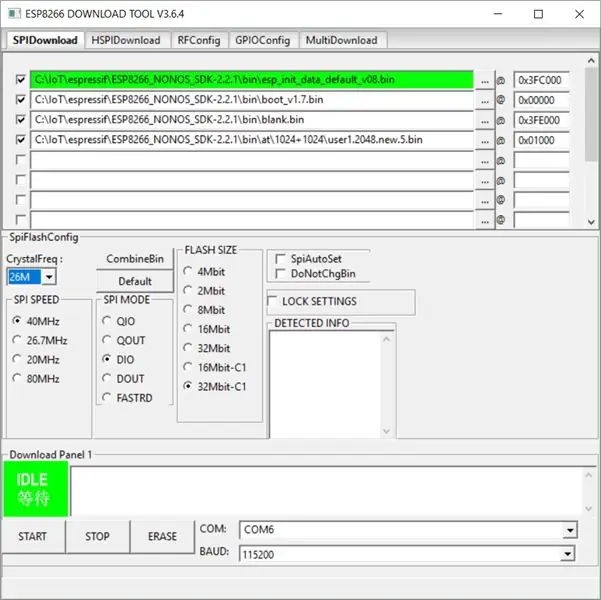Close the ESP8266 download tool window
601x600 pixels.
(x=579, y=14)
